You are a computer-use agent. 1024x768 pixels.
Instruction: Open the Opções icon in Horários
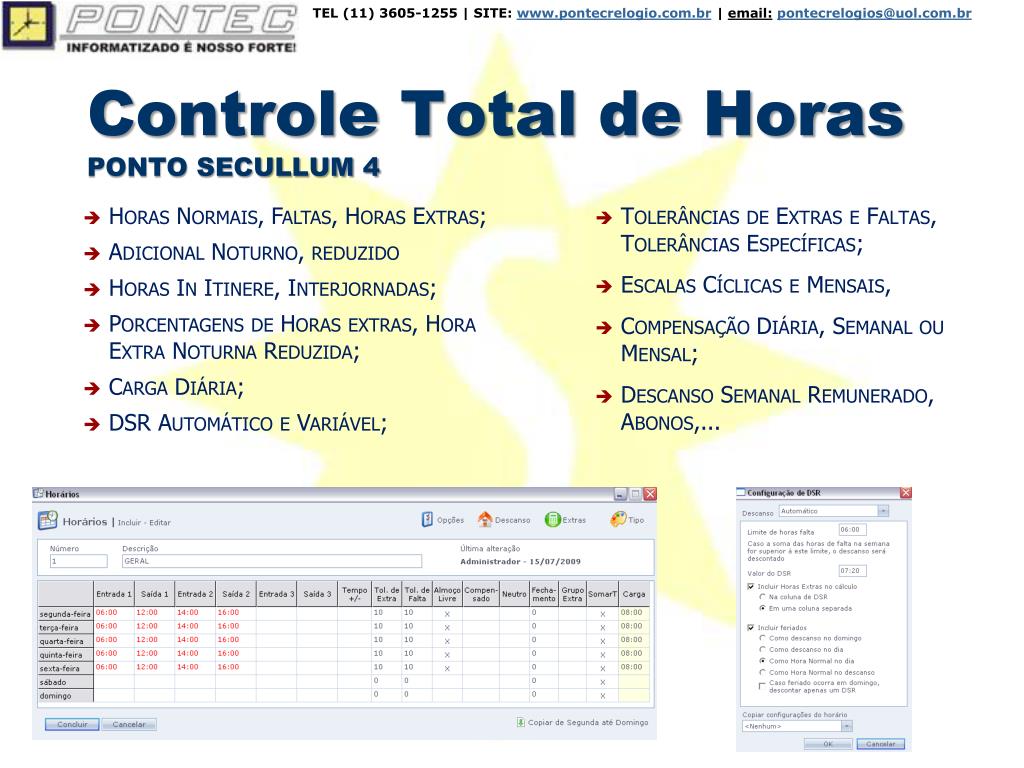pos(427,520)
